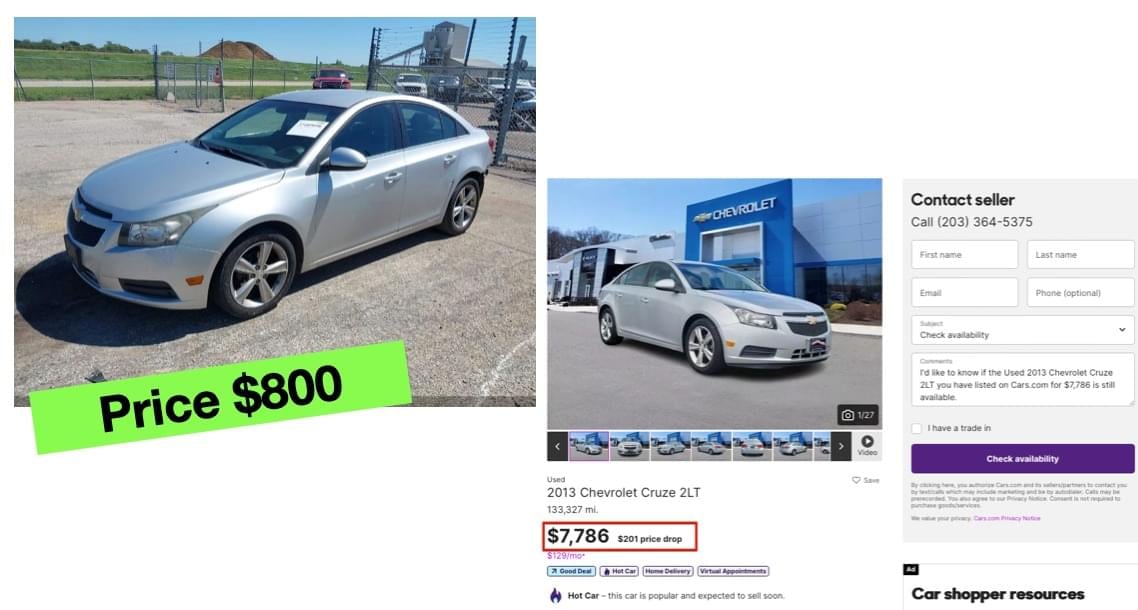1138x610 pixels.
Task: Select the first gallery thumbnail
Action: coord(589,446)
